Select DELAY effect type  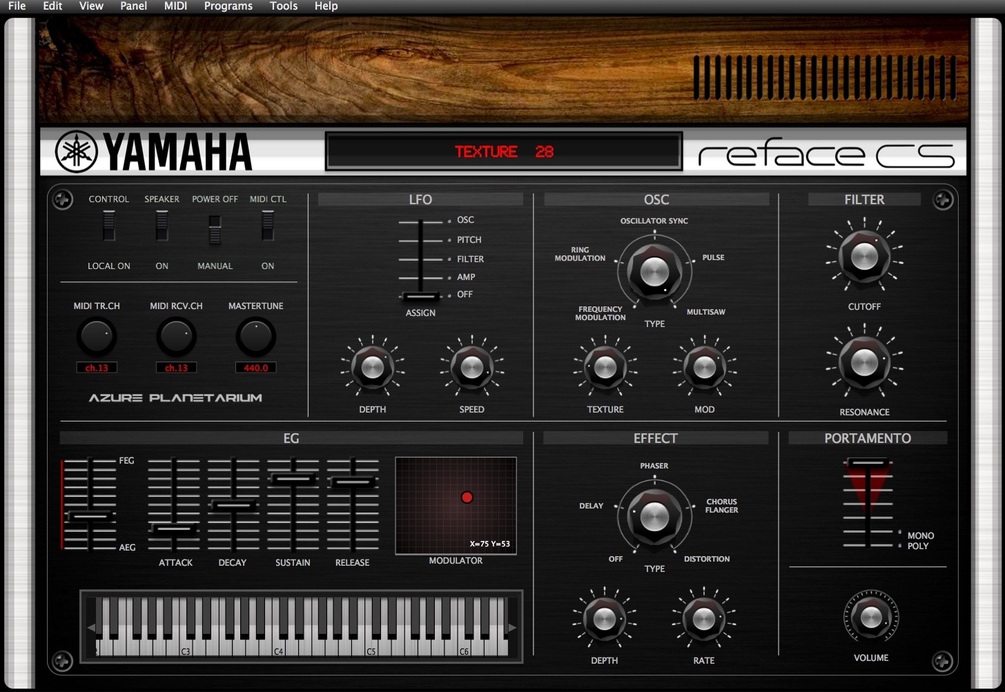point(591,506)
